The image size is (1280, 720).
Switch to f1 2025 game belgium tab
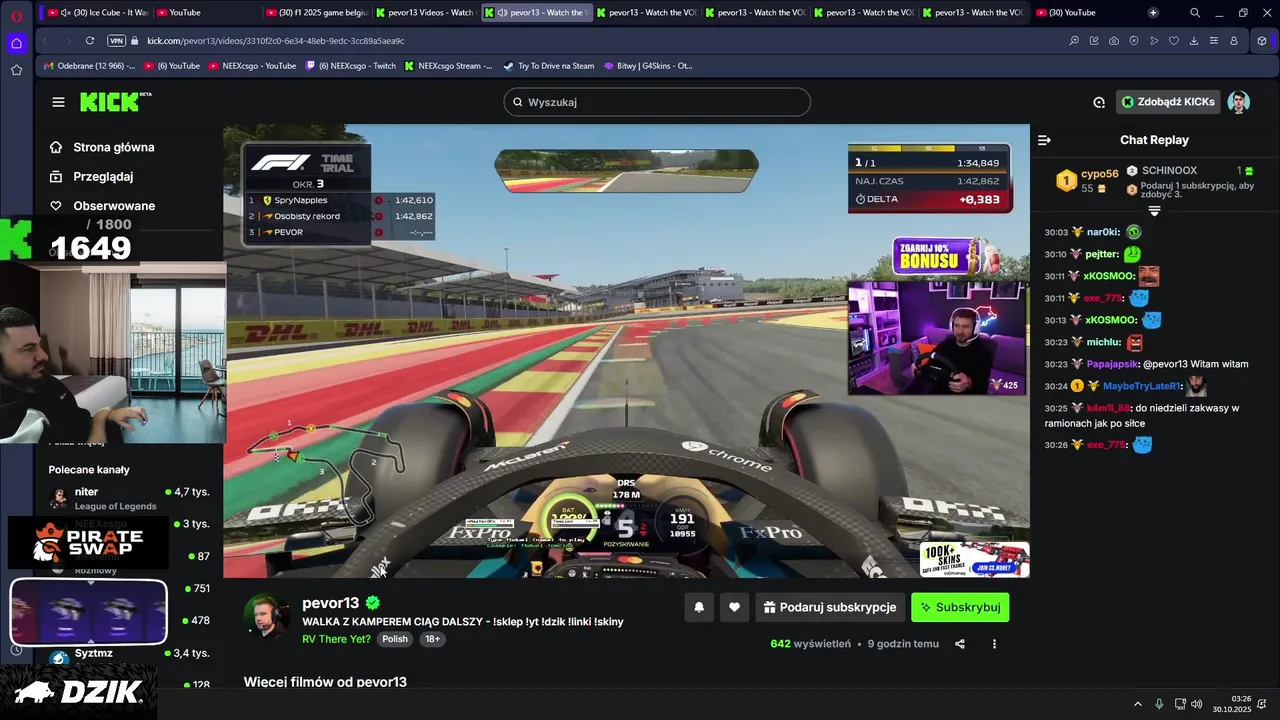pyautogui.click(x=315, y=12)
